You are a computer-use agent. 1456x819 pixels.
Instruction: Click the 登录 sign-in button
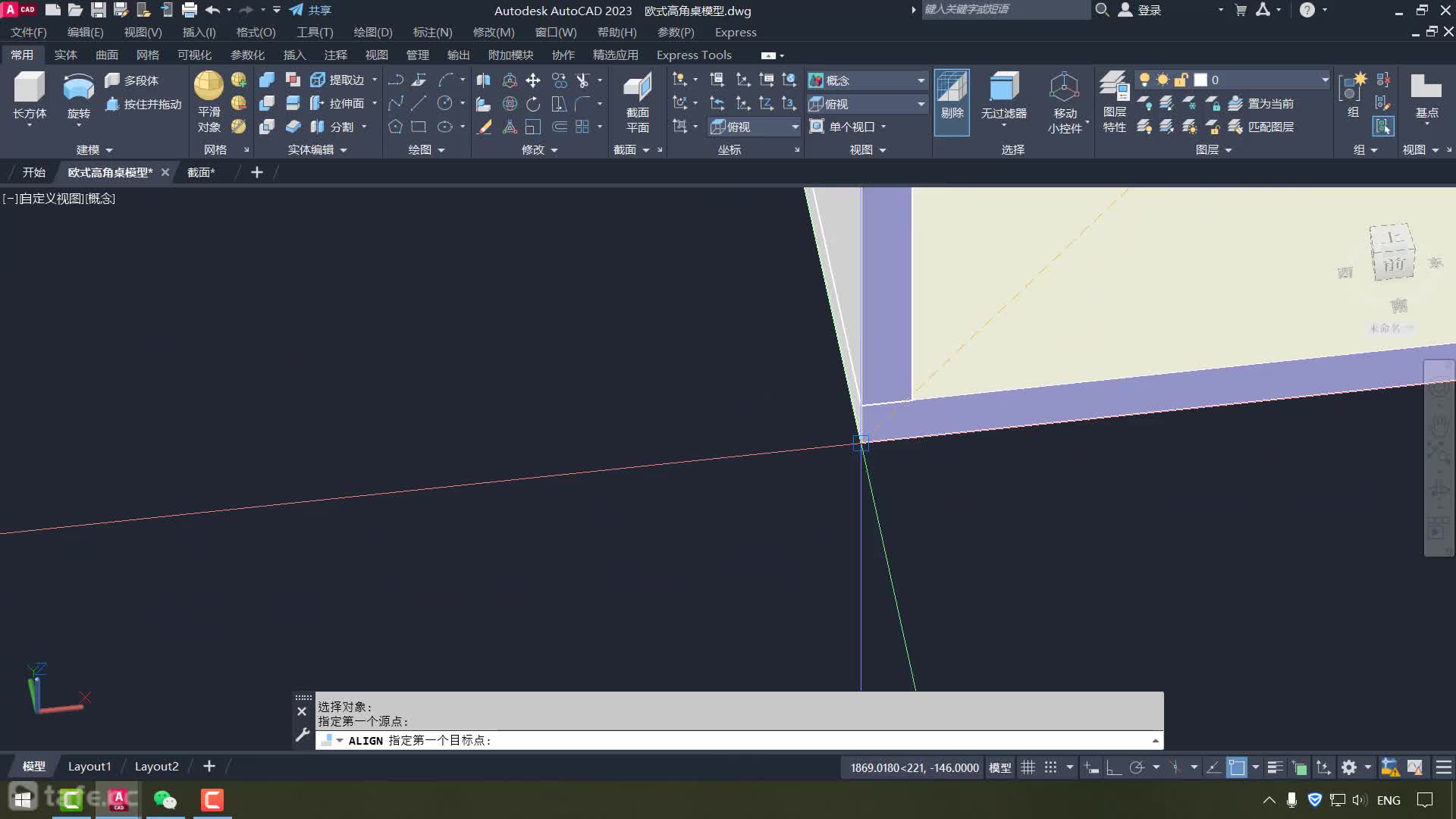[1140, 10]
